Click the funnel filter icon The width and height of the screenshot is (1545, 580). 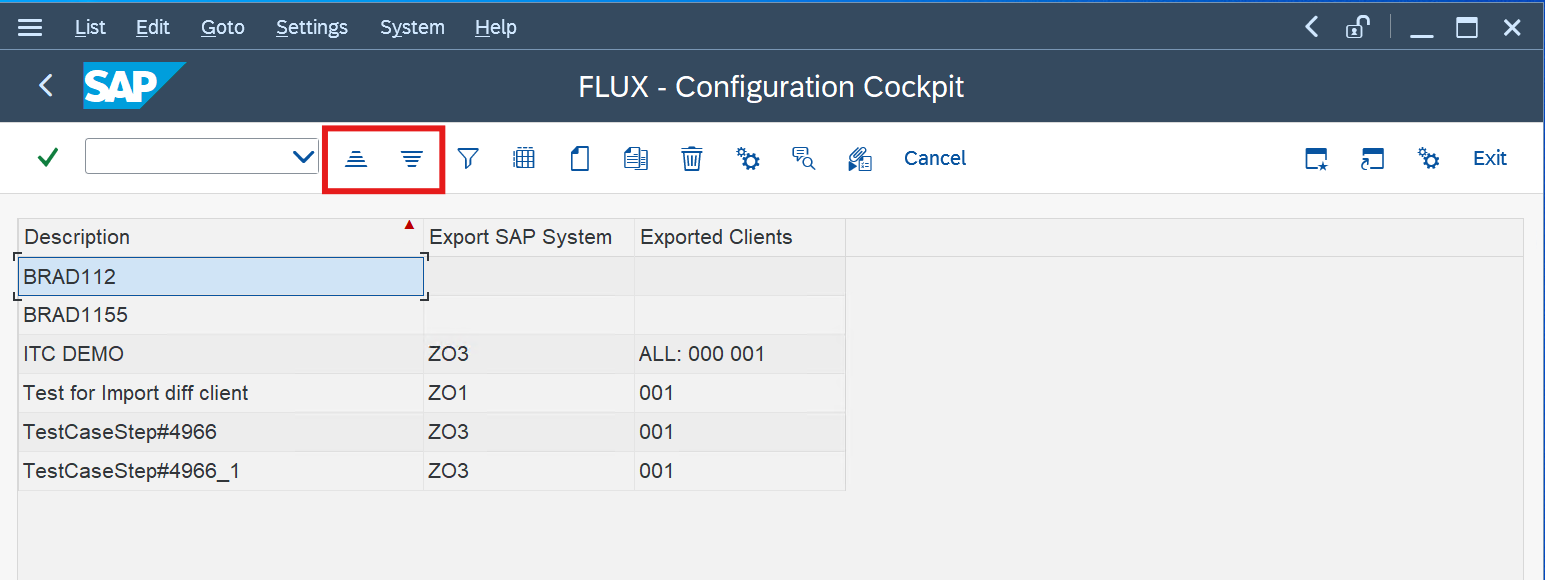click(468, 158)
